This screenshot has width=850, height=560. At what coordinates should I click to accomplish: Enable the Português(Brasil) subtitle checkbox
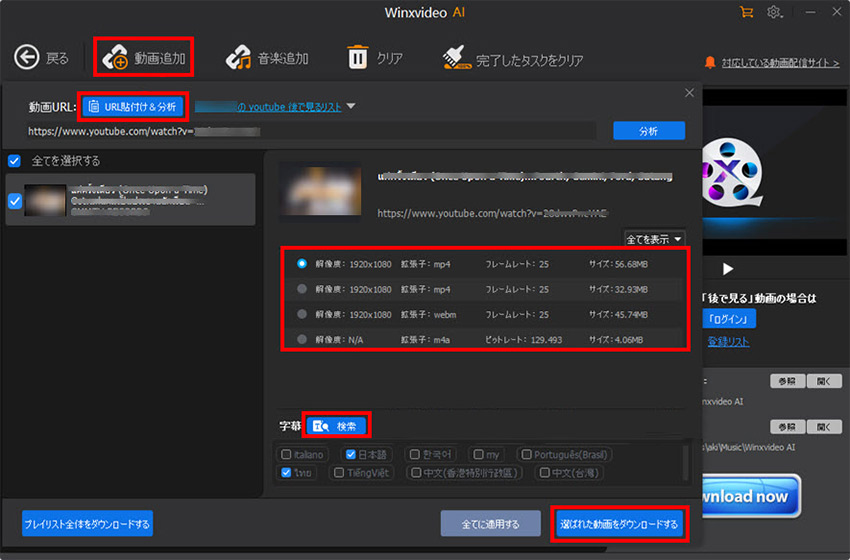pyautogui.click(x=526, y=454)
